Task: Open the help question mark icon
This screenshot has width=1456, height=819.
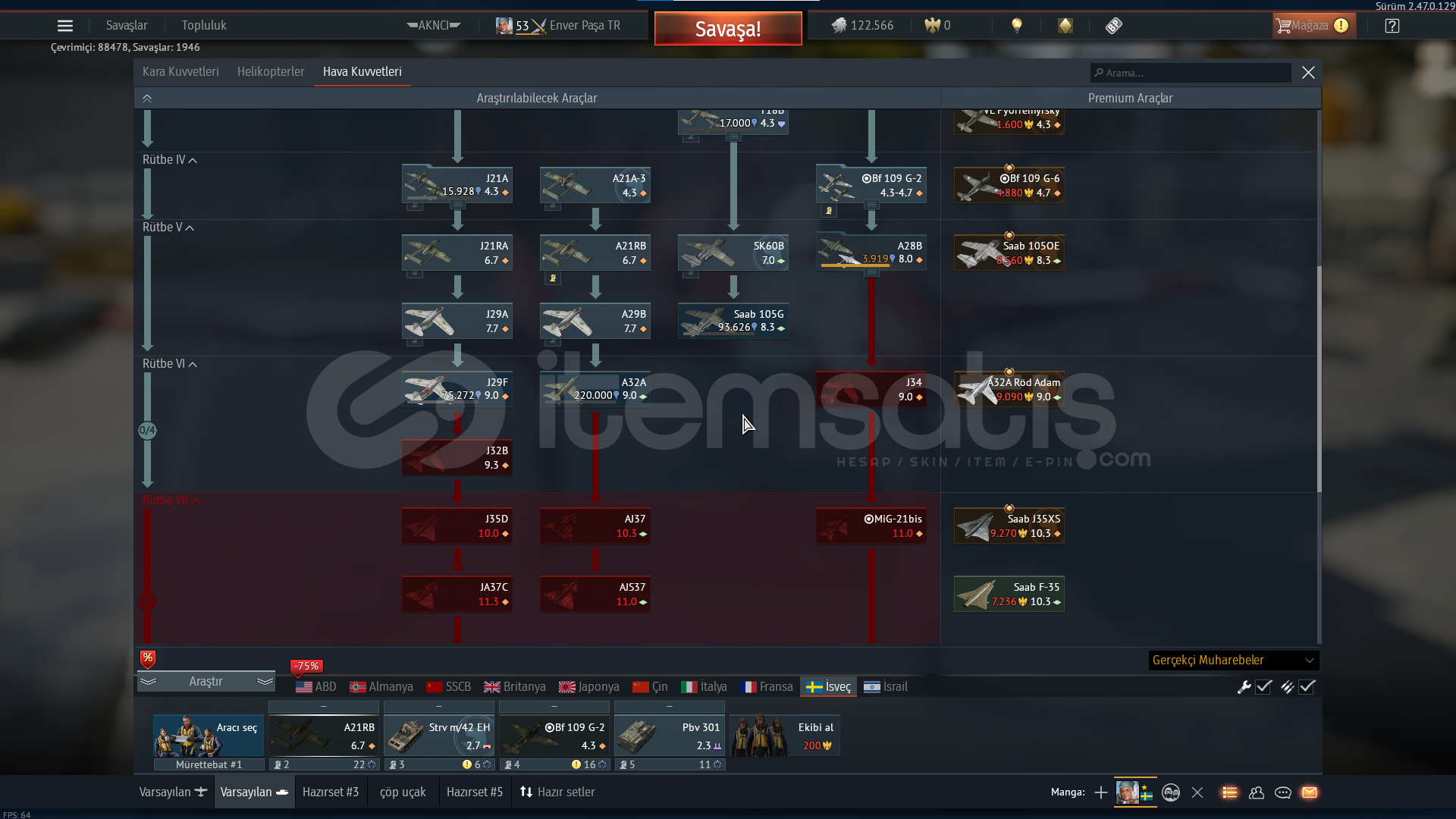Action: [1392, 26]
